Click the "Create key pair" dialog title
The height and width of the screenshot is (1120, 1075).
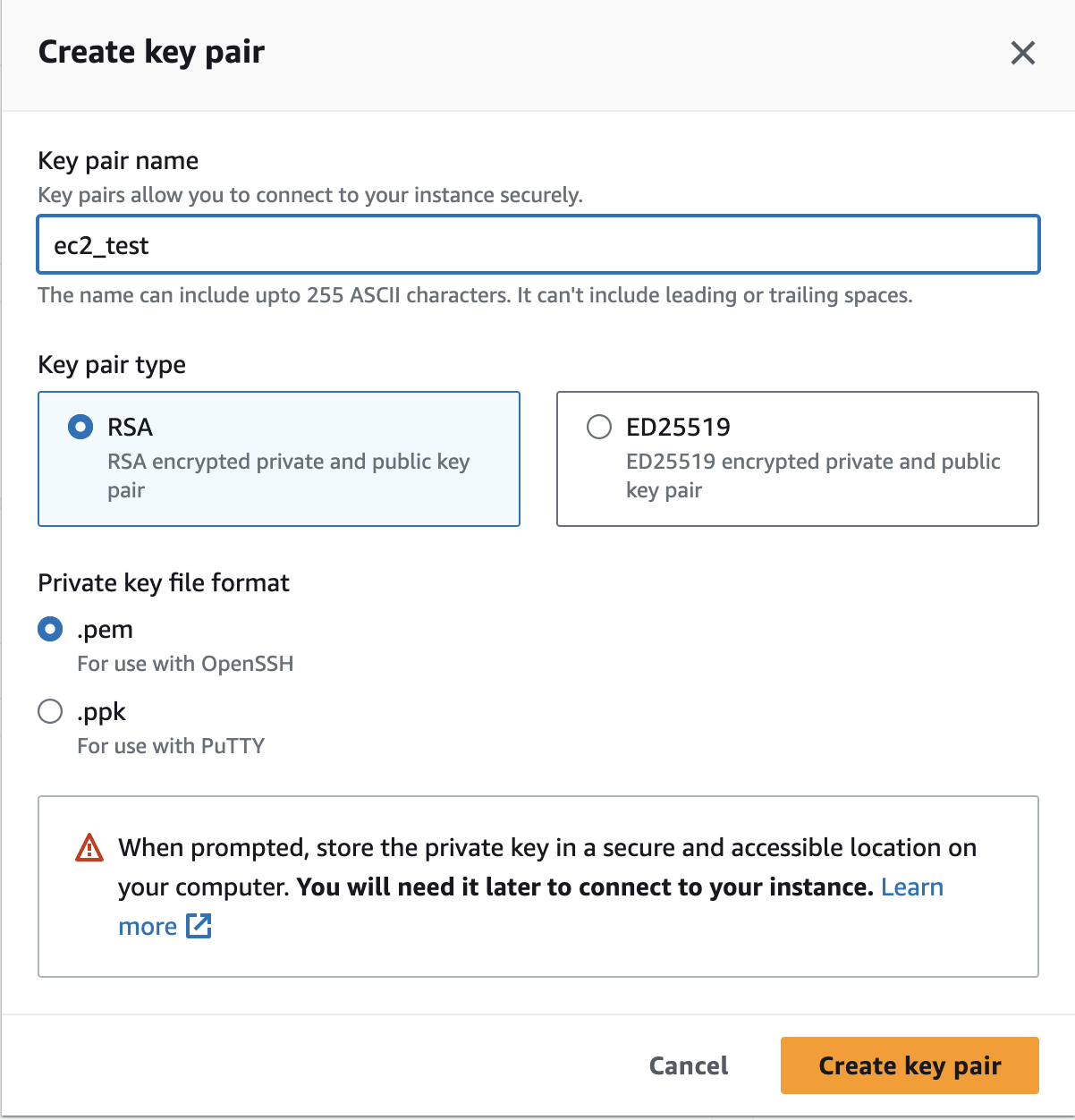tap(151, 52)
